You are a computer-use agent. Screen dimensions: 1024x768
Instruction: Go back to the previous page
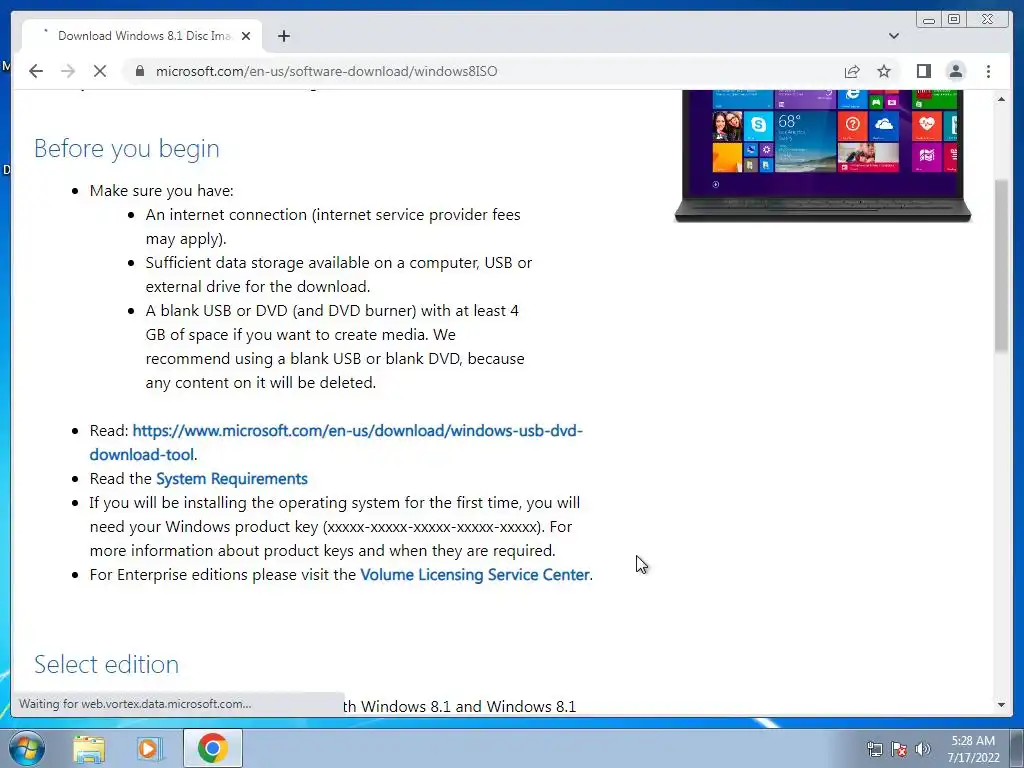click(36, 71)
